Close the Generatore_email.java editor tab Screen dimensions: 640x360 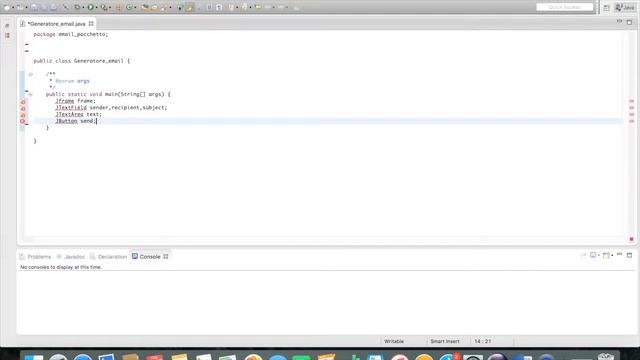(91, 24)
